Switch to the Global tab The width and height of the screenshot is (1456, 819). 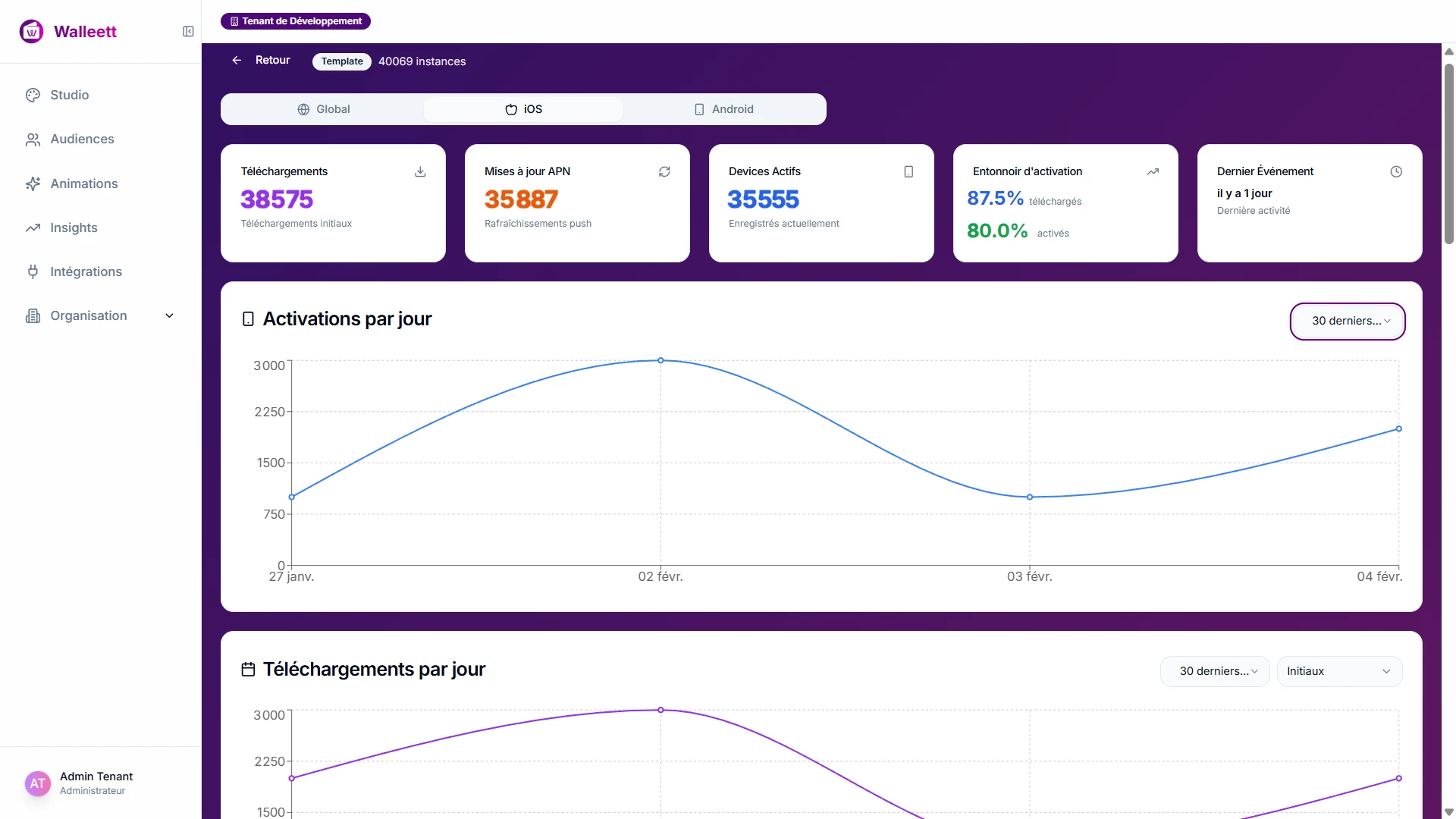coord(324,109)
